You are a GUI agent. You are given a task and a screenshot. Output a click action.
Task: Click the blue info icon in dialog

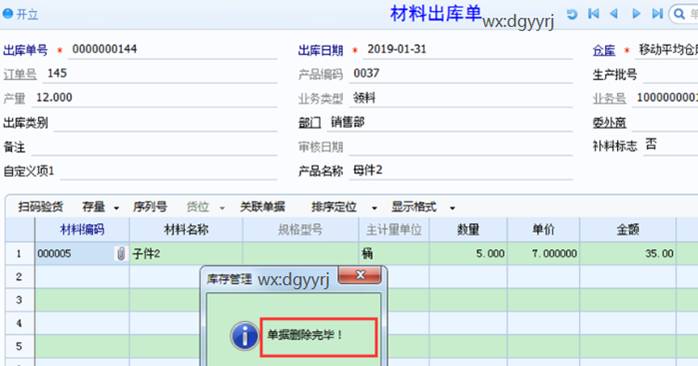244,335
